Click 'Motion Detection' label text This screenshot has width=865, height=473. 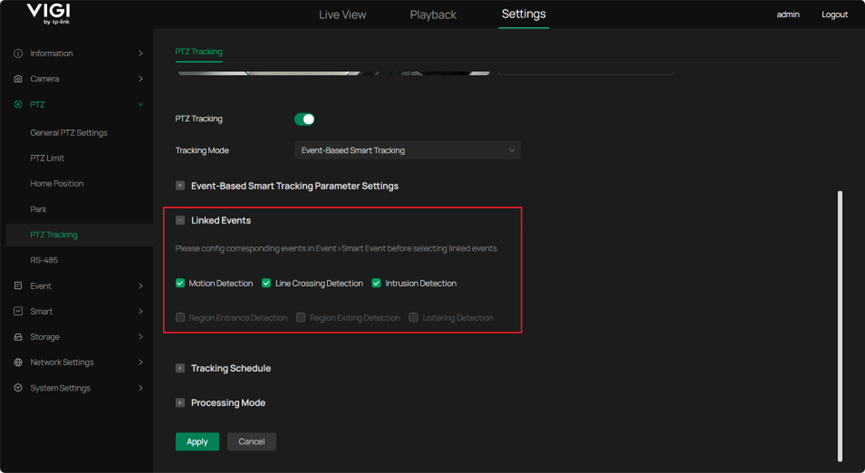tap(221, 283)
